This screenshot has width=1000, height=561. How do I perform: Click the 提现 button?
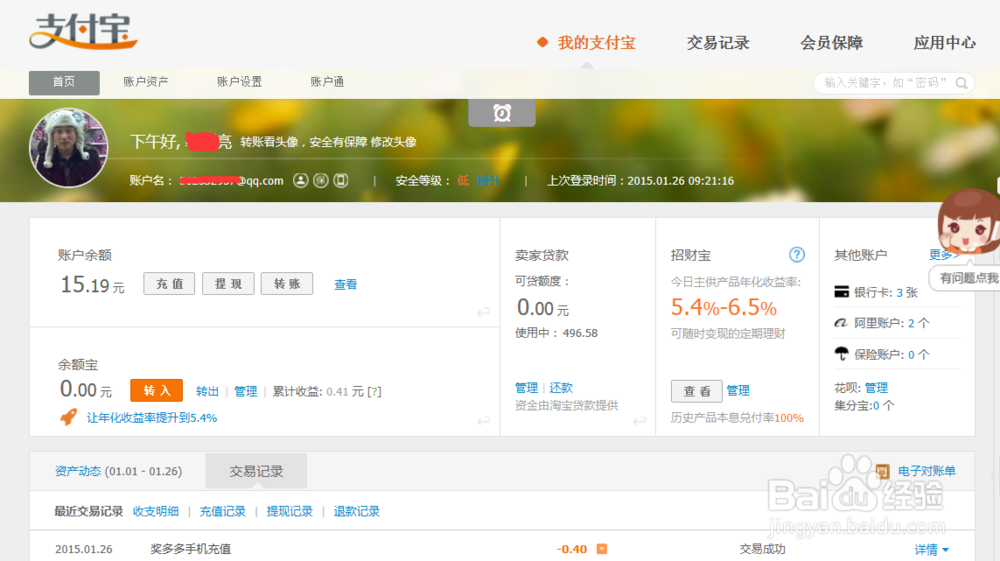[228, 284]
